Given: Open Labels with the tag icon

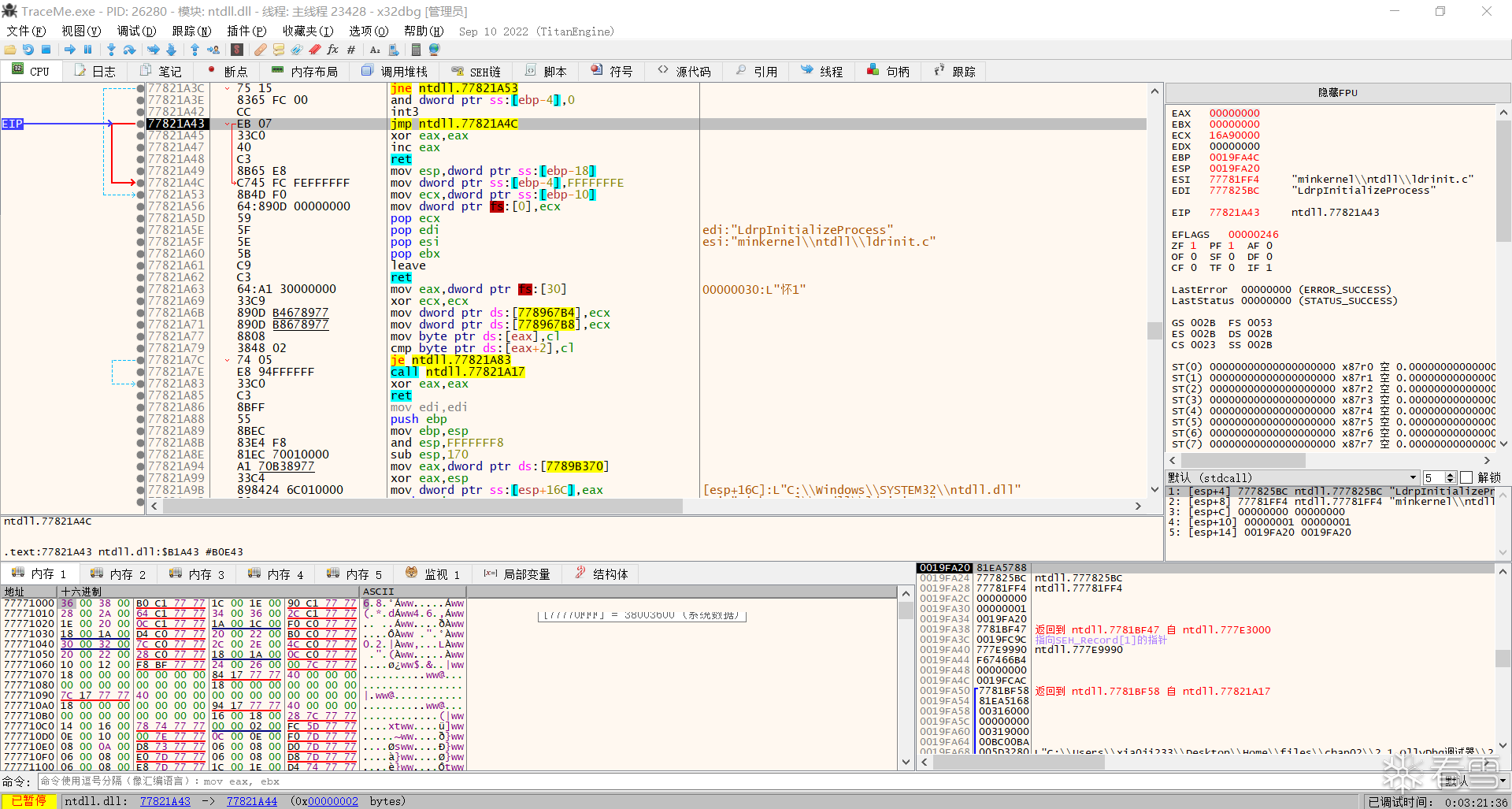Looking at the screenshot, I should [x=296, y=50].
